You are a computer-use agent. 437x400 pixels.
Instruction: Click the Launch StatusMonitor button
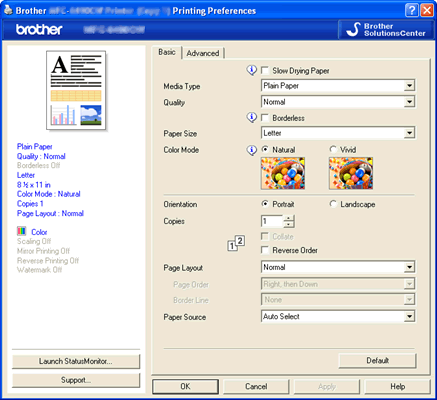76,361
